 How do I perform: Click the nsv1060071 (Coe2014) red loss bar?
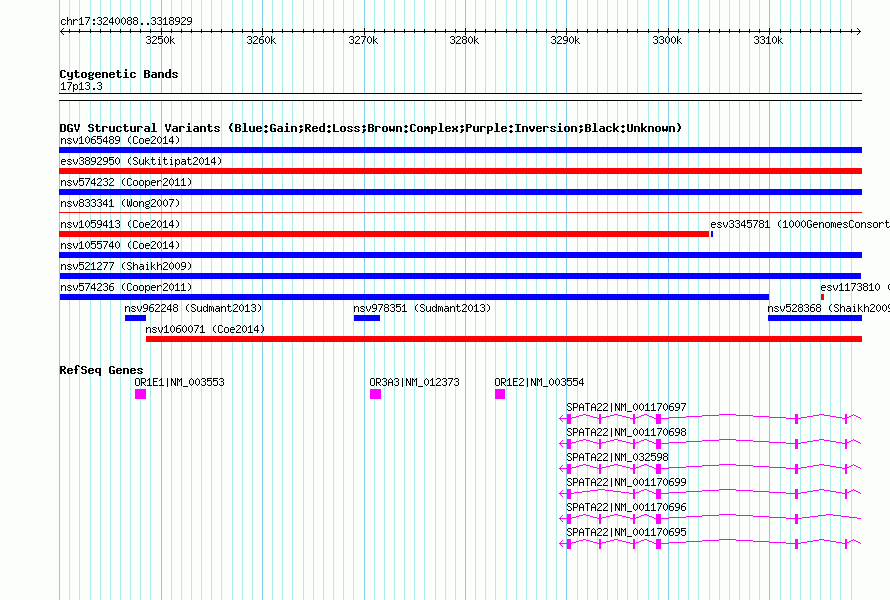point(504,339)
